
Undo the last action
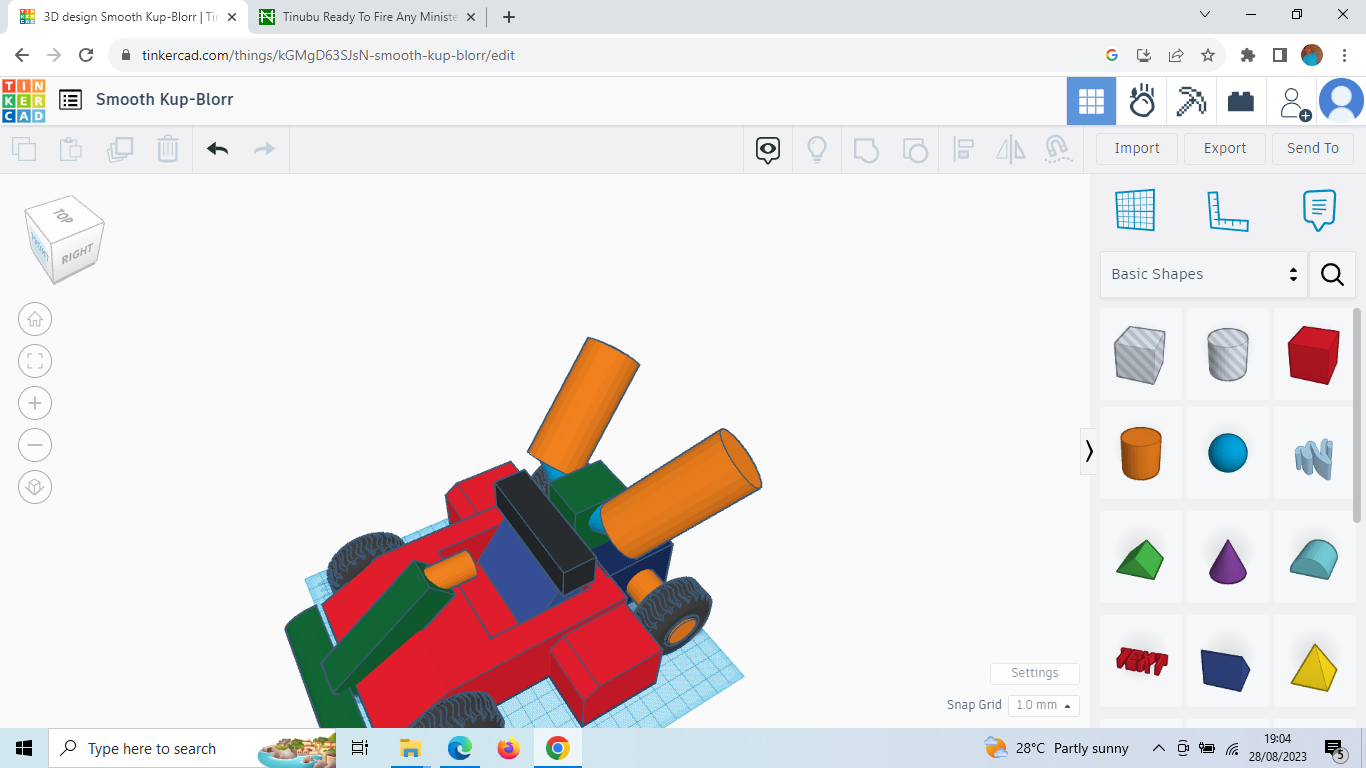(x=217, y=148)
